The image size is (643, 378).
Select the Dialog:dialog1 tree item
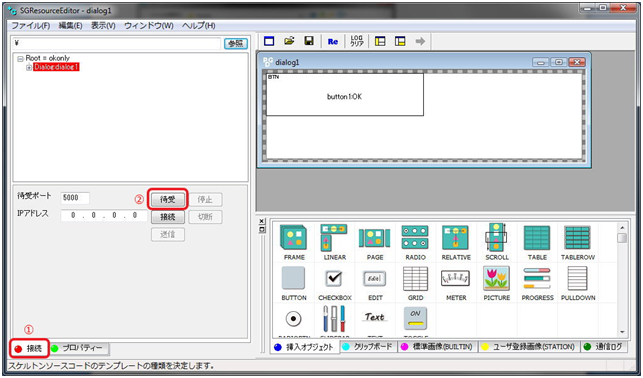coord(56,67)
